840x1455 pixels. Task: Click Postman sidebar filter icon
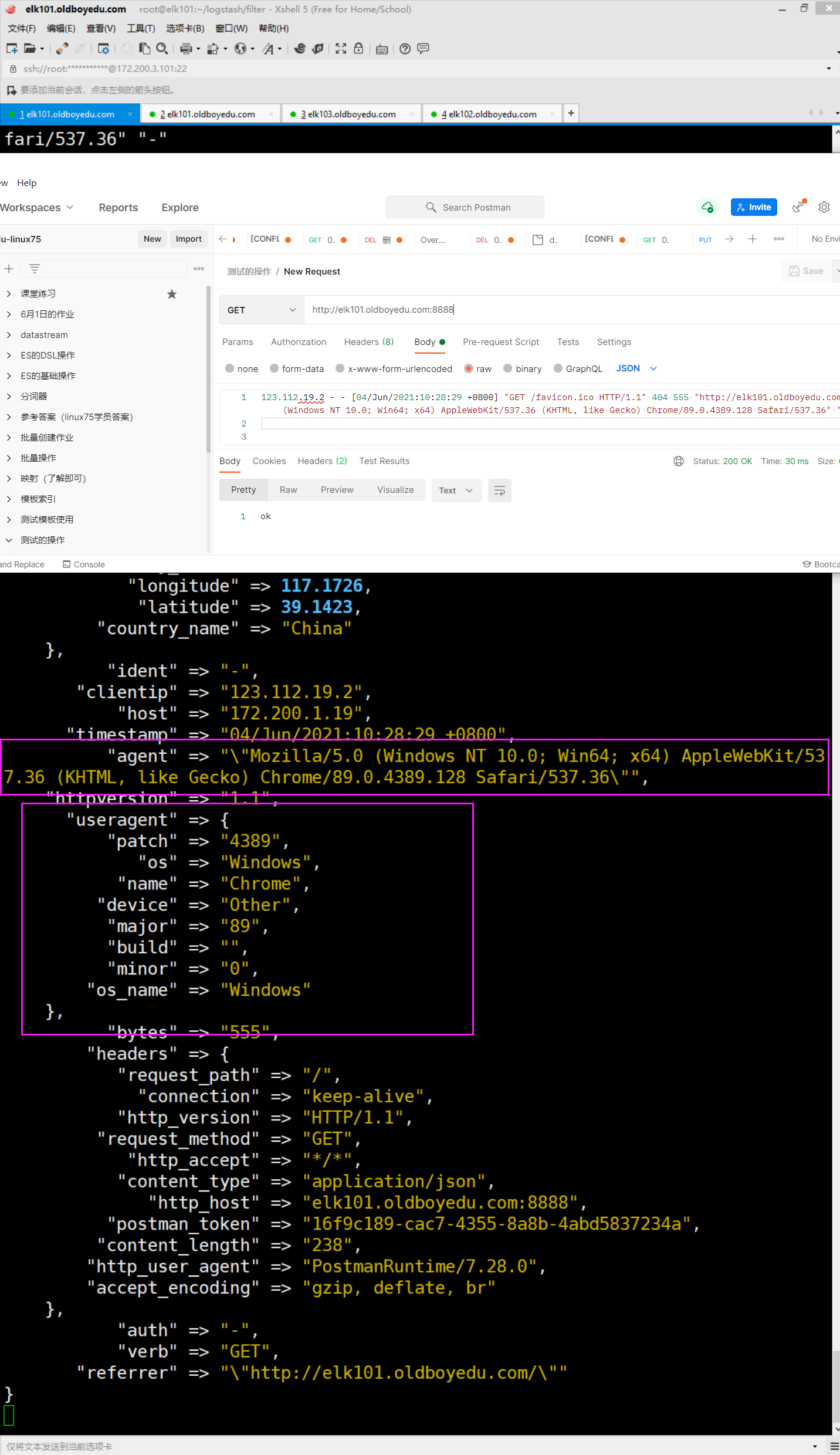pos(35,269)
